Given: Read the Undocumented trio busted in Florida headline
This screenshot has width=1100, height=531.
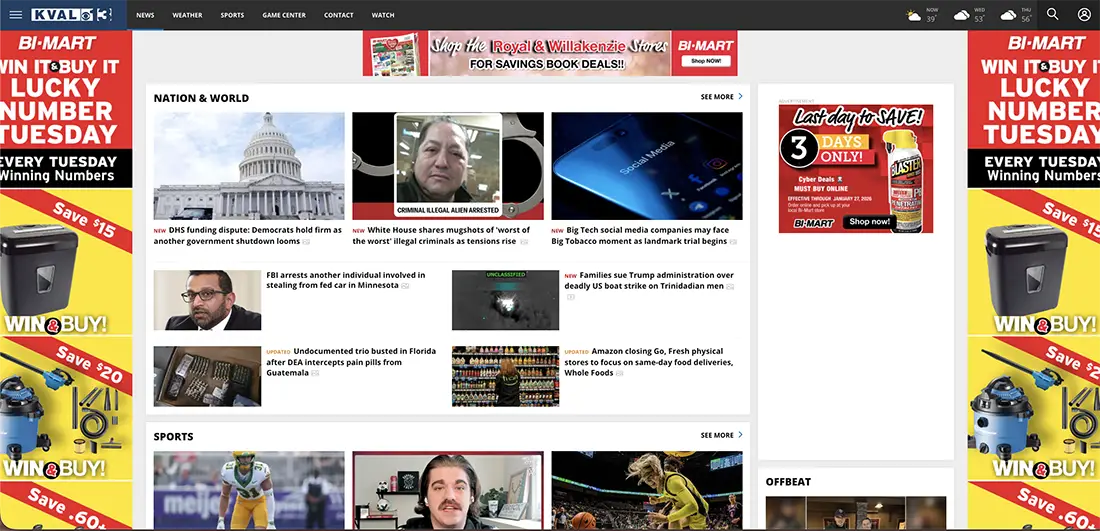Looking at the screenshot, I should pyautogui.click(x=351, y=362).
